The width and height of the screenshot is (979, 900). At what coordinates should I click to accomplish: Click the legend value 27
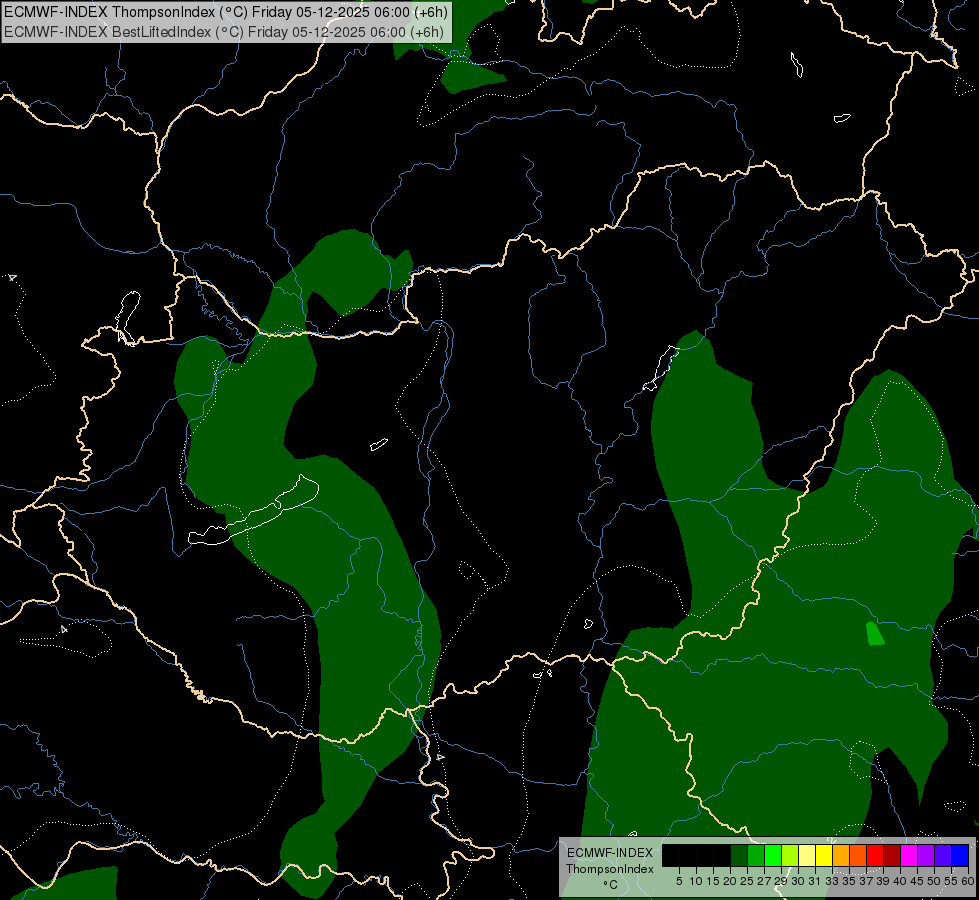[x=765, y=881]
